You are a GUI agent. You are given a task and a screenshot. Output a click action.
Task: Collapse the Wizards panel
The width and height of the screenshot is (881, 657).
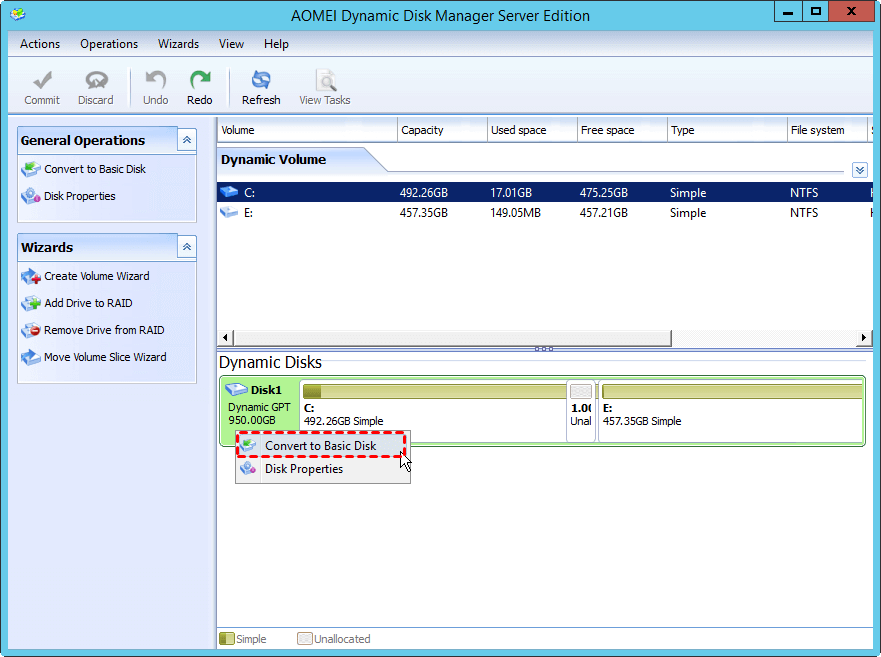click(187, 247)
